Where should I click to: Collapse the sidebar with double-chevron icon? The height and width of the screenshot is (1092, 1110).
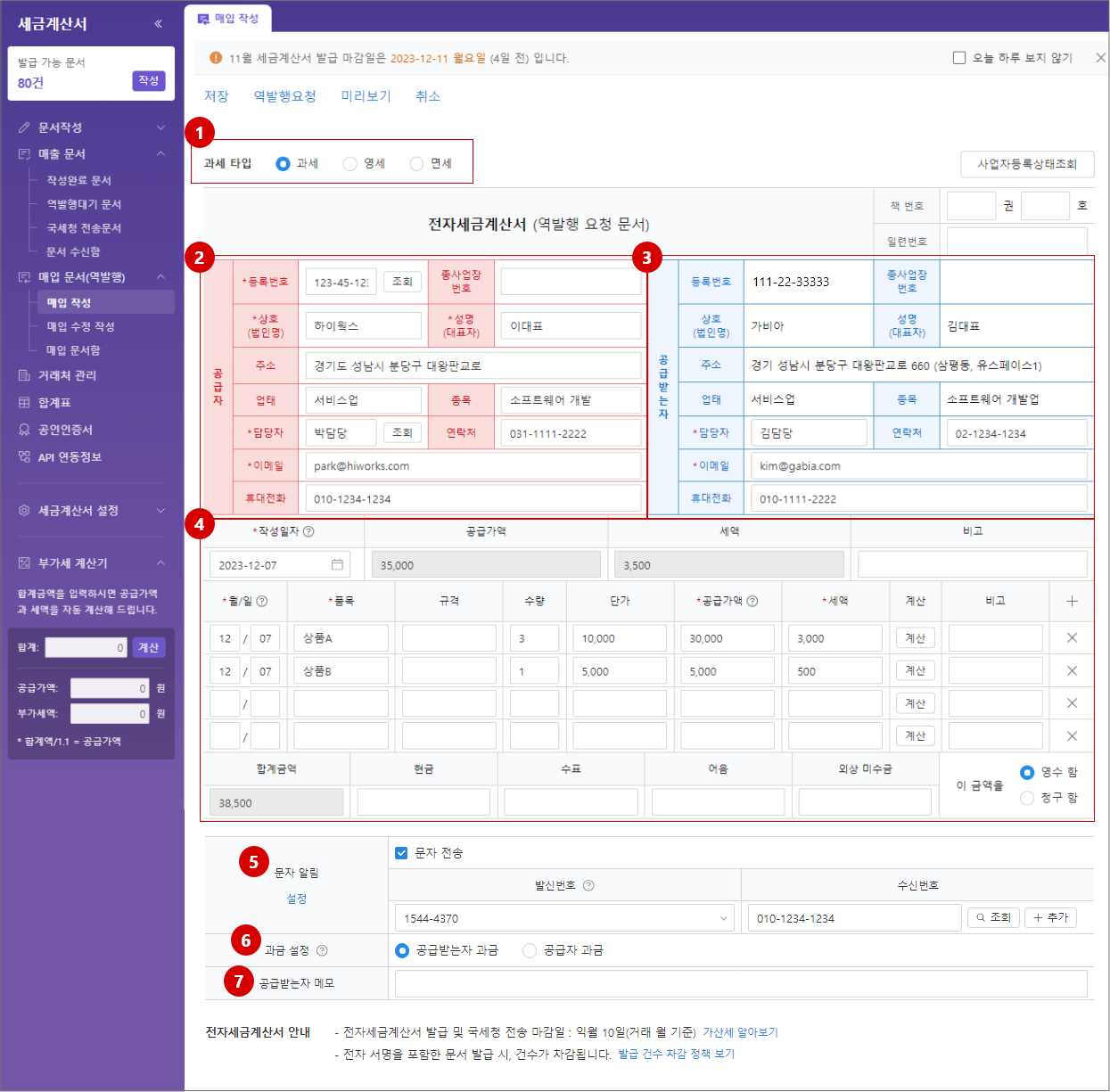click(x=158, y=24)
